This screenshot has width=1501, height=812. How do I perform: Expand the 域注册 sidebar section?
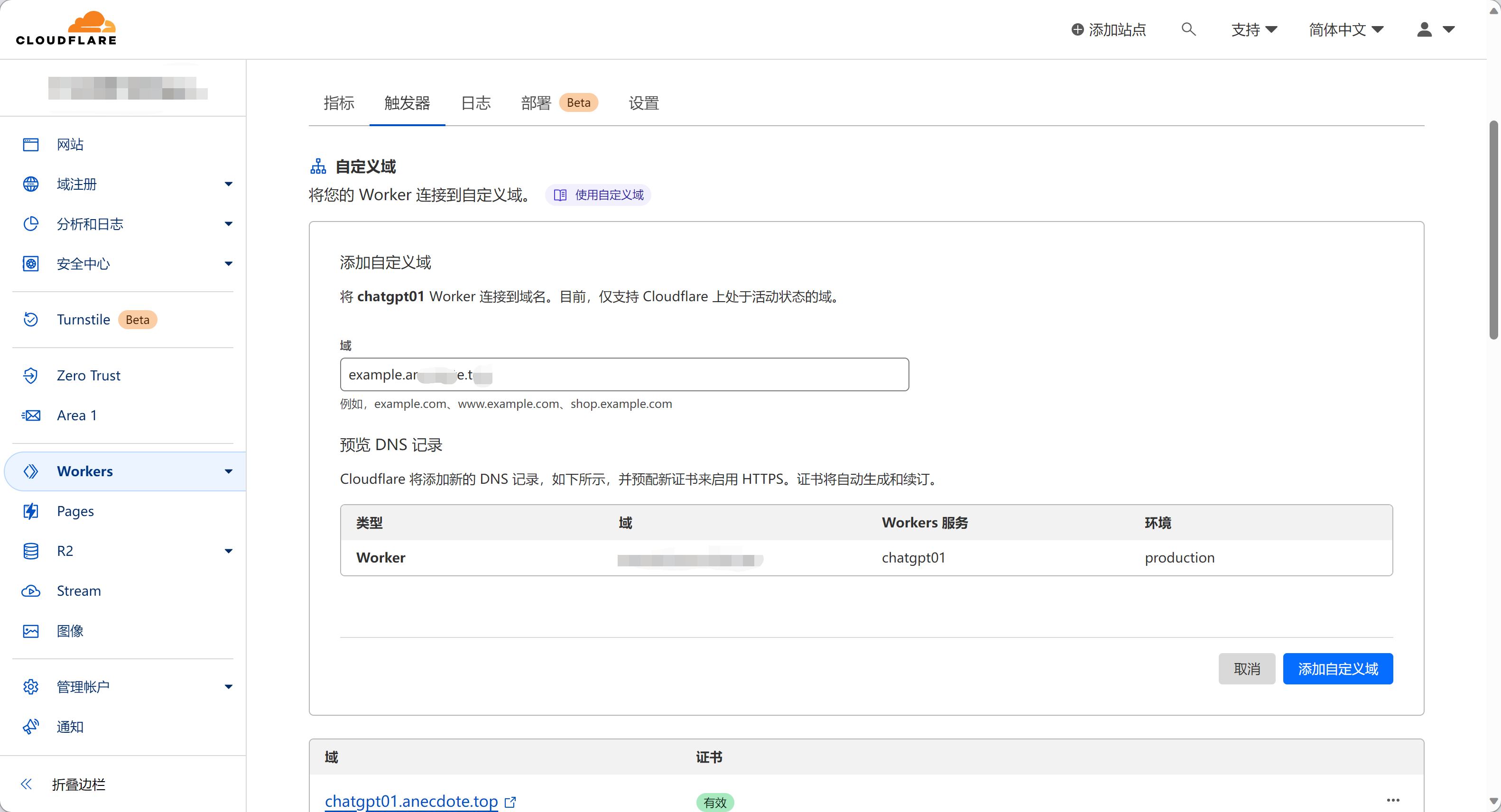point(228,184)
